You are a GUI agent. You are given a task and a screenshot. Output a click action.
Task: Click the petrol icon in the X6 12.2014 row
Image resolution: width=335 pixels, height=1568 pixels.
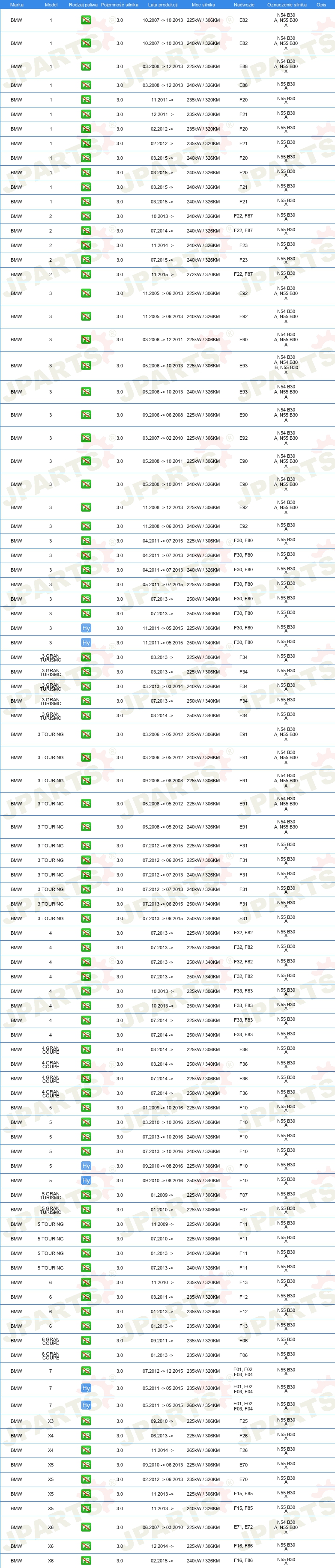86,1546
